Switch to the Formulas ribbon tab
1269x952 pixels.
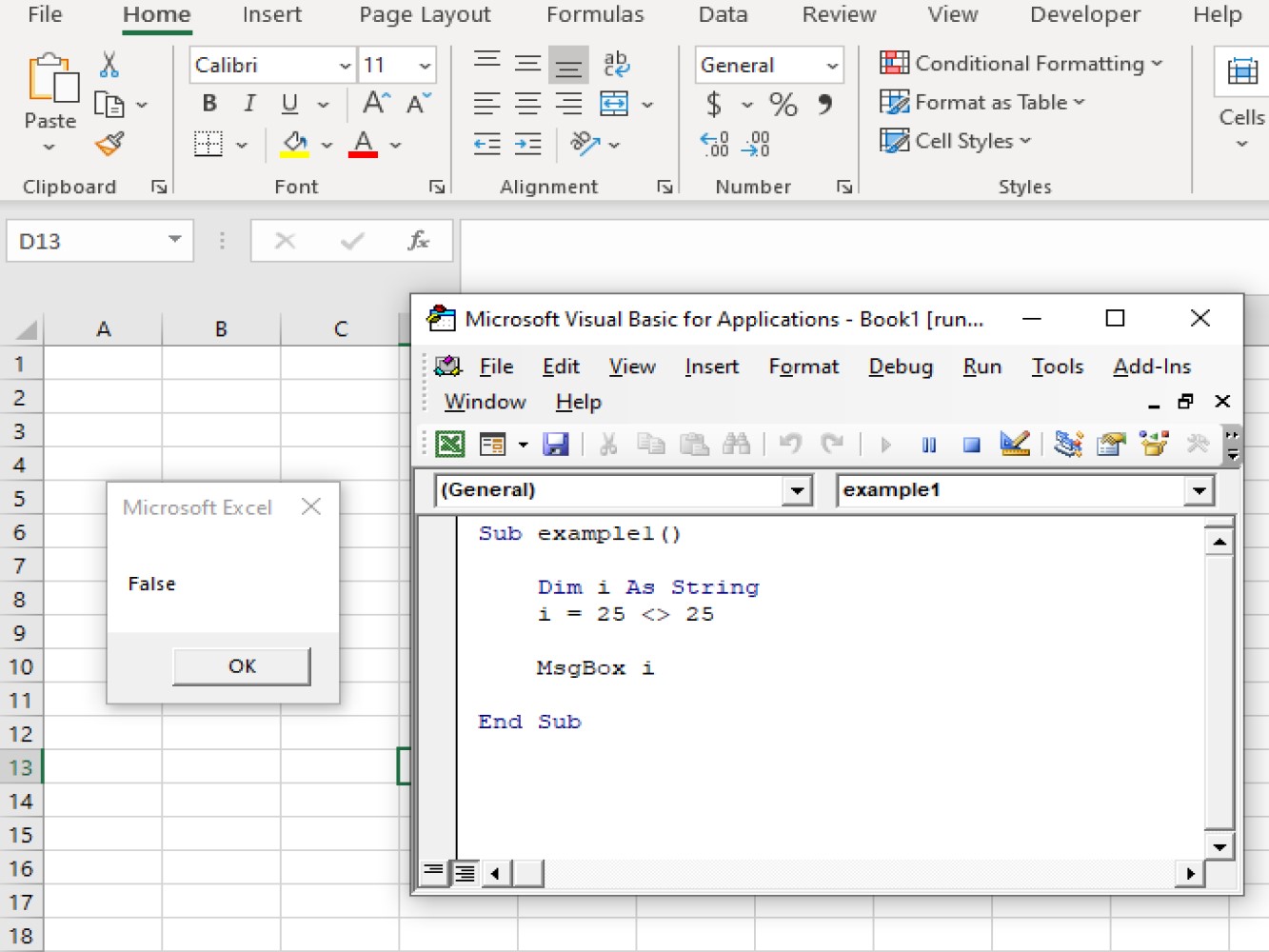(x=595, y=15)
